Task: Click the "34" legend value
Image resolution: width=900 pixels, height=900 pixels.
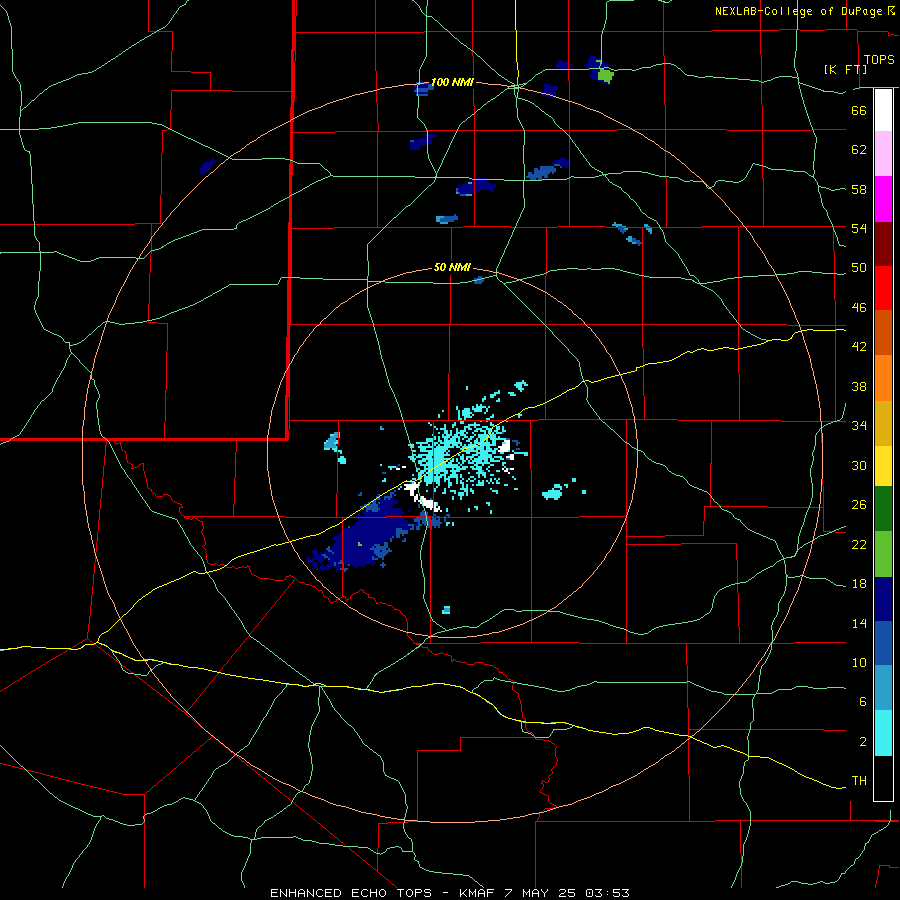Action: tap(859, 425)
